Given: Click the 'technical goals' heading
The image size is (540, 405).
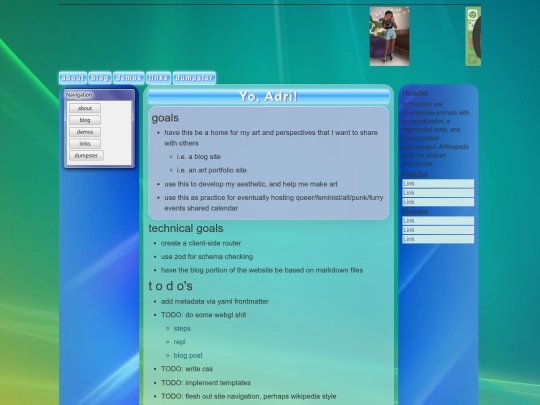Looking at the screenshot, I should (x=186, y=228).
